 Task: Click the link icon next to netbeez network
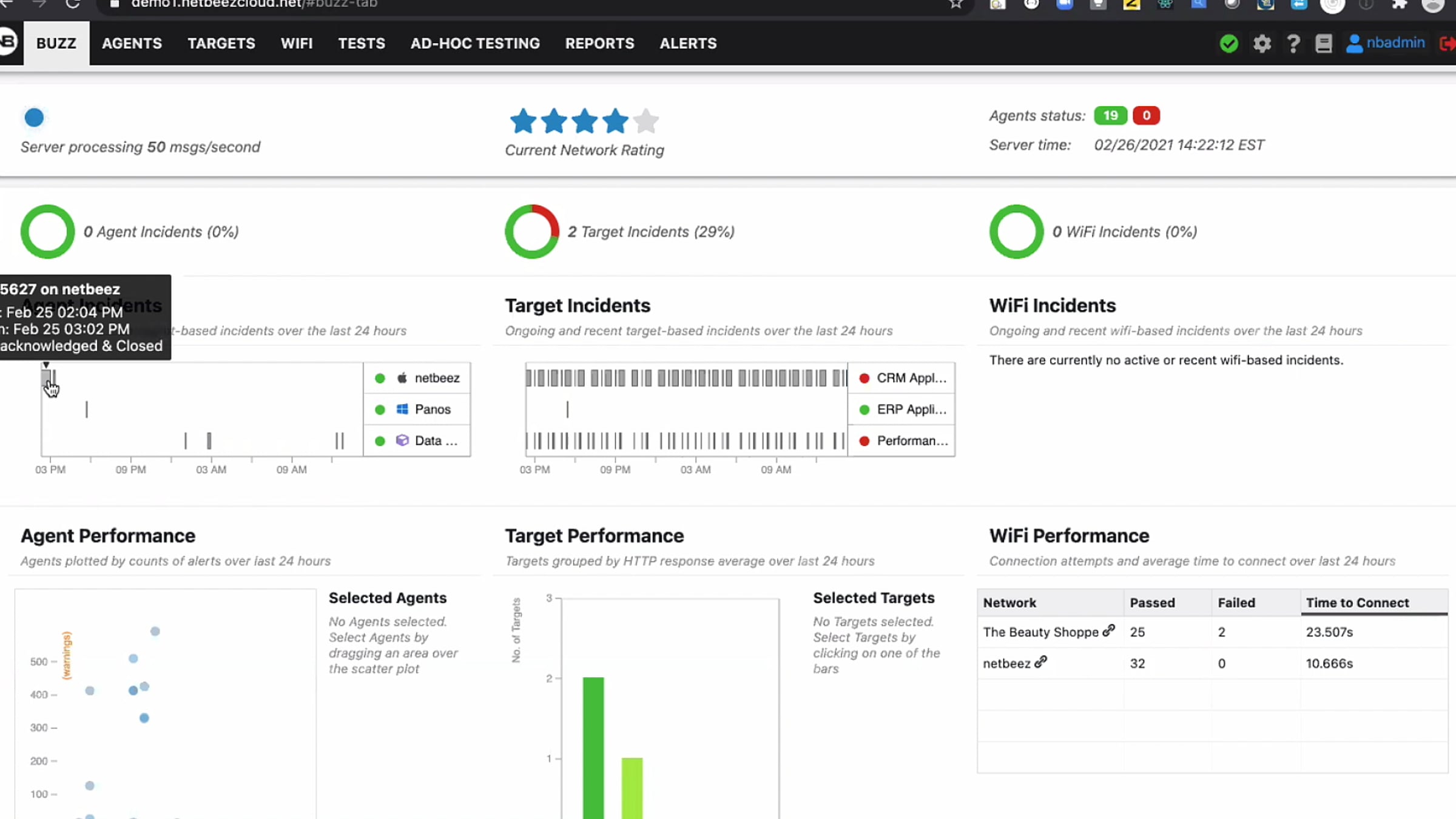point(1040,662)
